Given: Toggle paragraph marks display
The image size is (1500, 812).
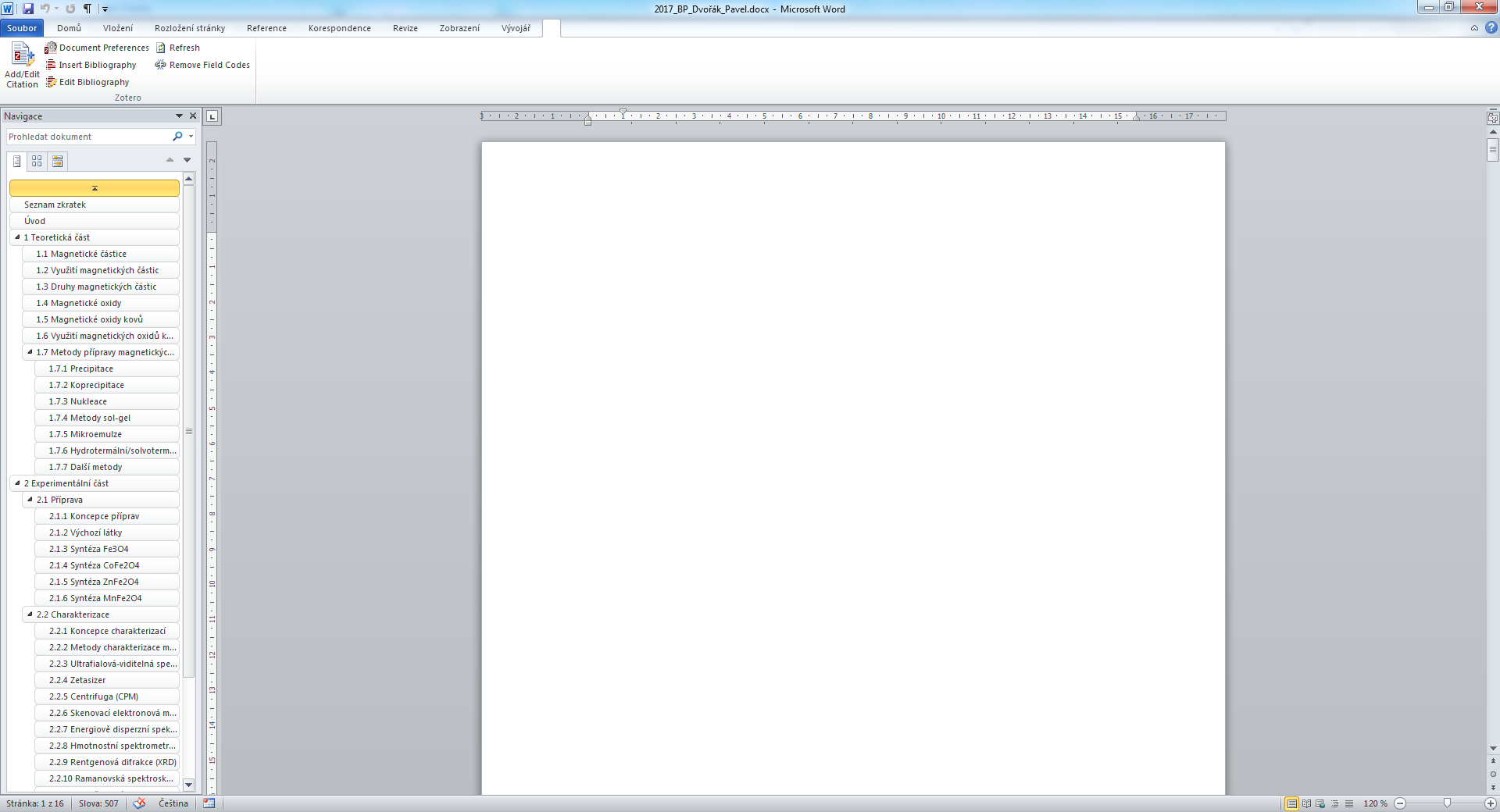Looking at the screenshot, I should [x=87, y=9].
